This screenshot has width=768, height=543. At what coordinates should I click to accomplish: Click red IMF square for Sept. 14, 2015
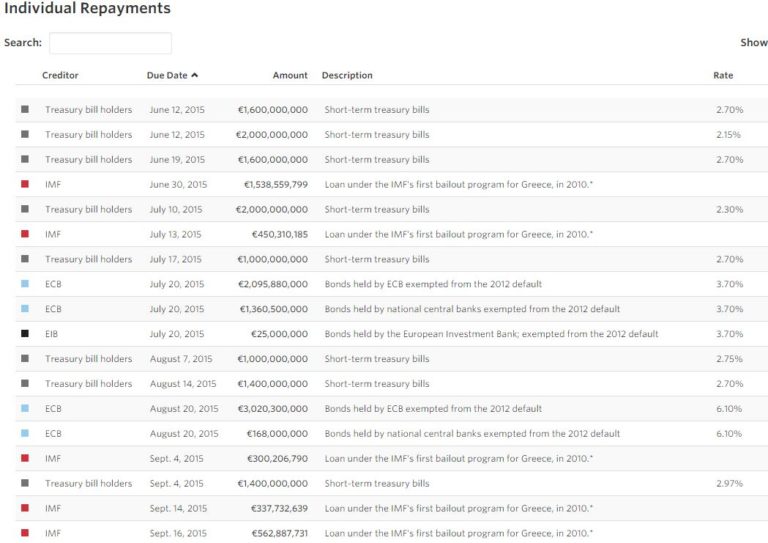point(25,508)
